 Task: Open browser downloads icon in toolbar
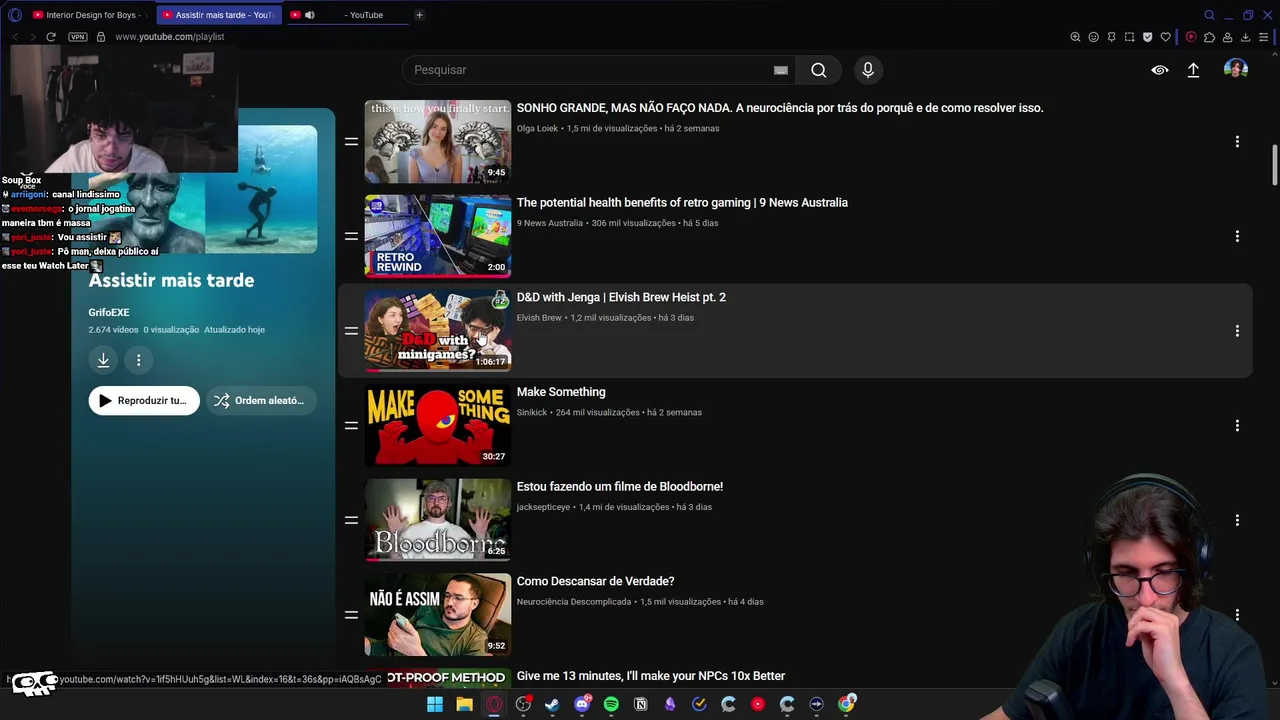[1245, 37]
